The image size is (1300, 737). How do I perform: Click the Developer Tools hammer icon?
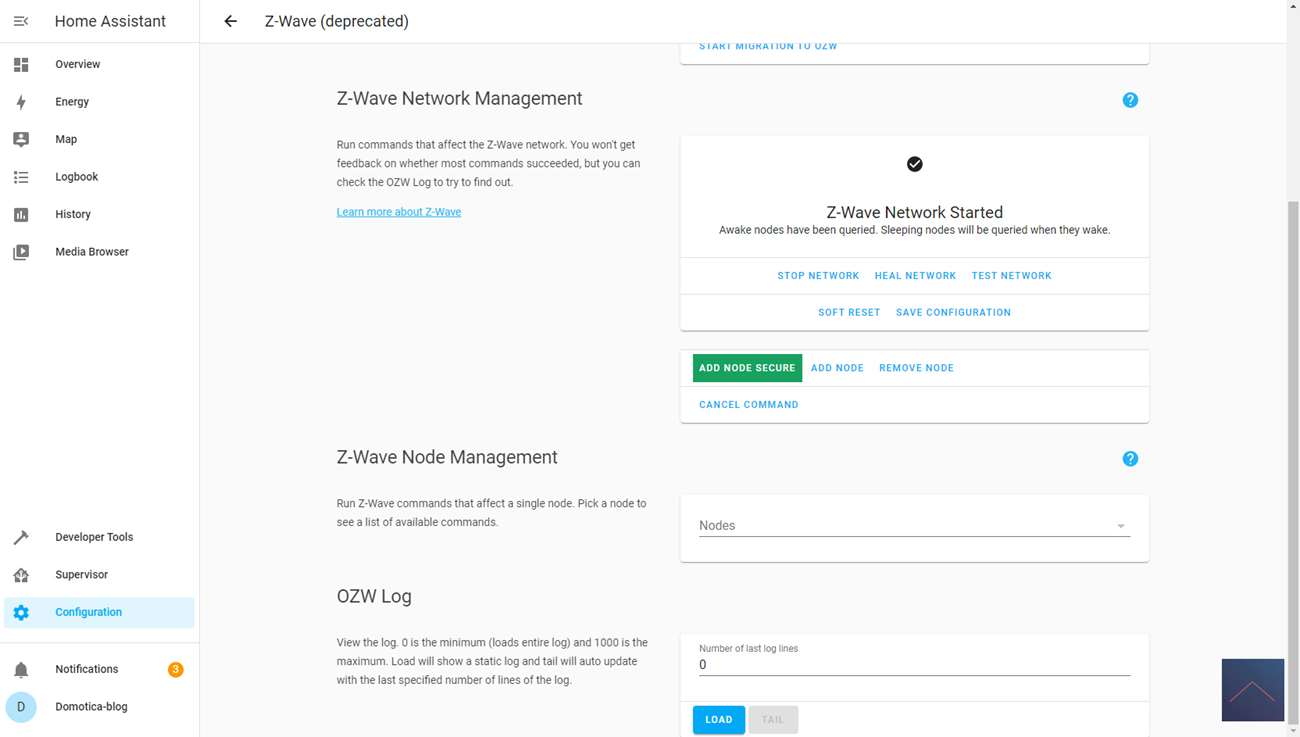pos(21,538)
